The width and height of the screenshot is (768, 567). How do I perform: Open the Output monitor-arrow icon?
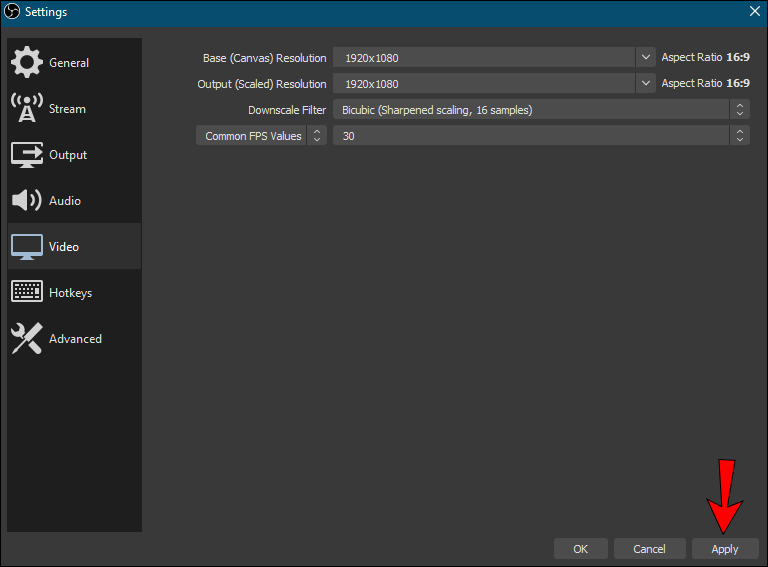point(26,155)
